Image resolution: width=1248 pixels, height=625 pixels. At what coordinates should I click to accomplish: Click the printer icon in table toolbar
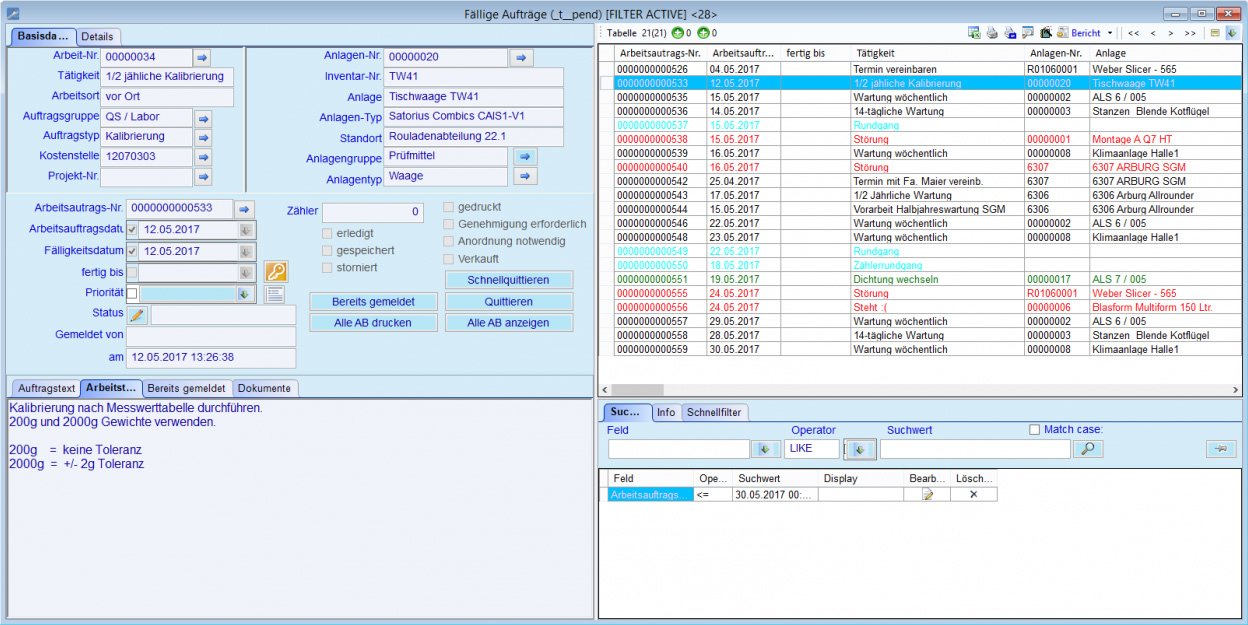[992, 33]
